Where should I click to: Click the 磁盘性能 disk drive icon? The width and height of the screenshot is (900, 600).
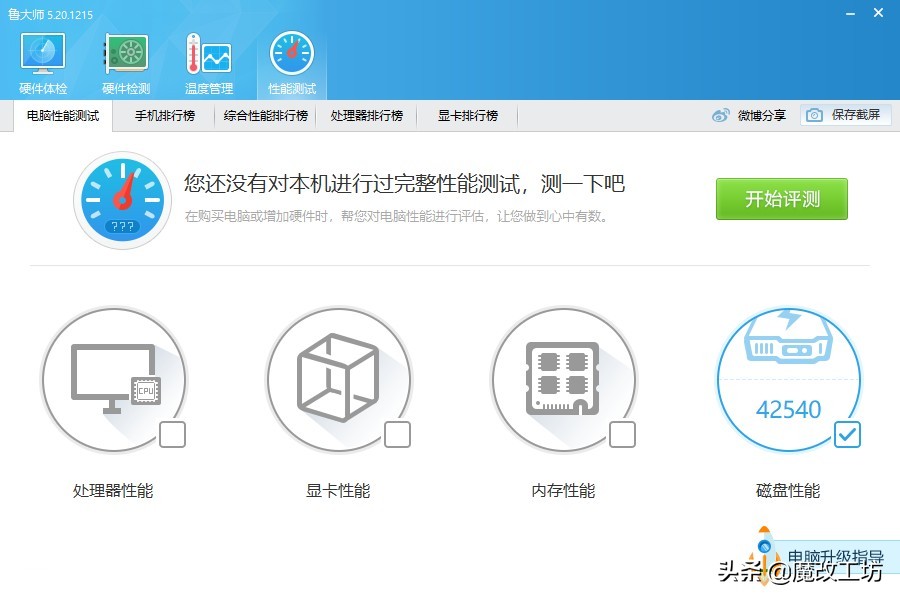point(788,336)
